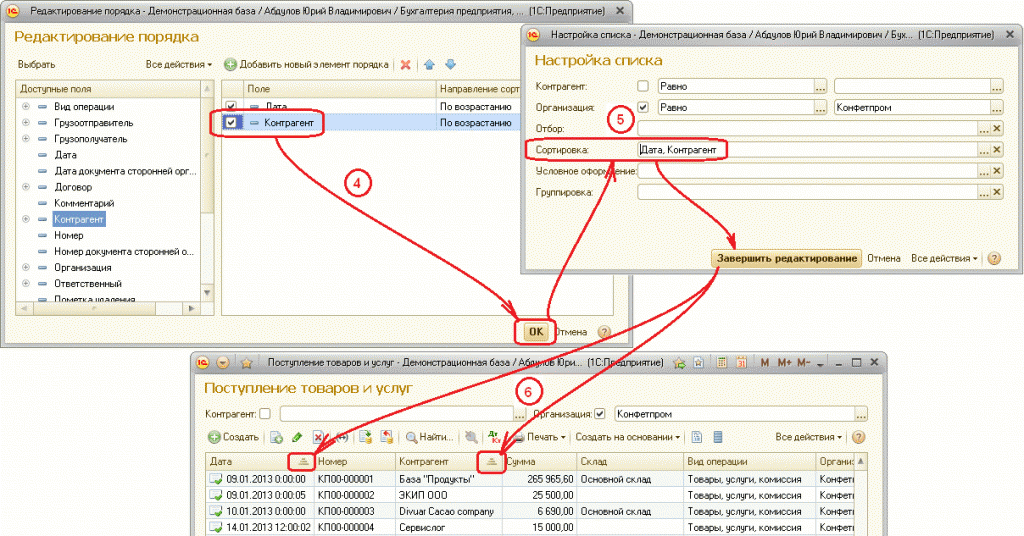The height and width of the screenshot is (536, 1024).
Task: Click the red delete icon in order editor
Action: point(406,65)
